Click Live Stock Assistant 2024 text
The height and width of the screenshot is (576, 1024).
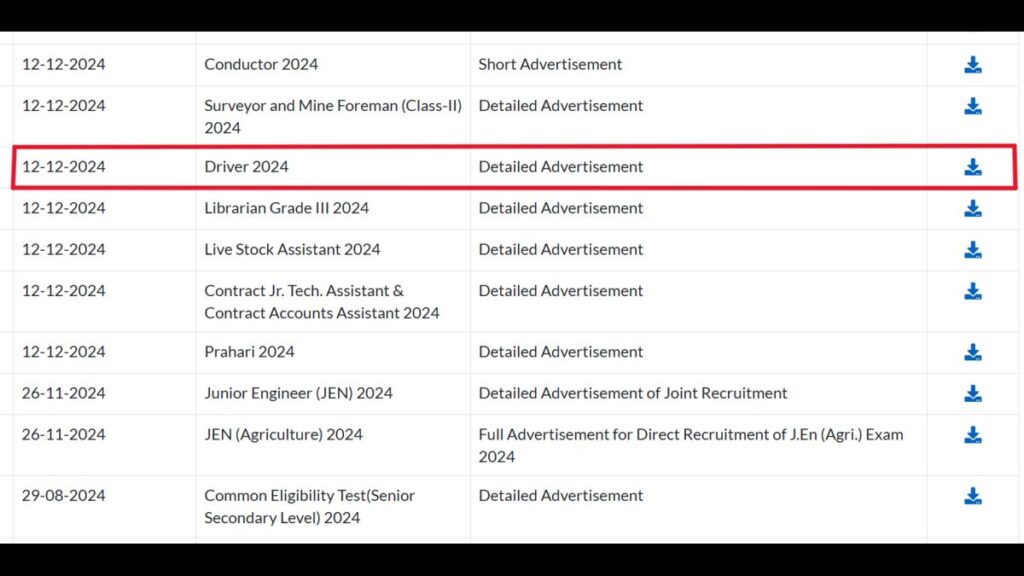click(x=292, y=249)
